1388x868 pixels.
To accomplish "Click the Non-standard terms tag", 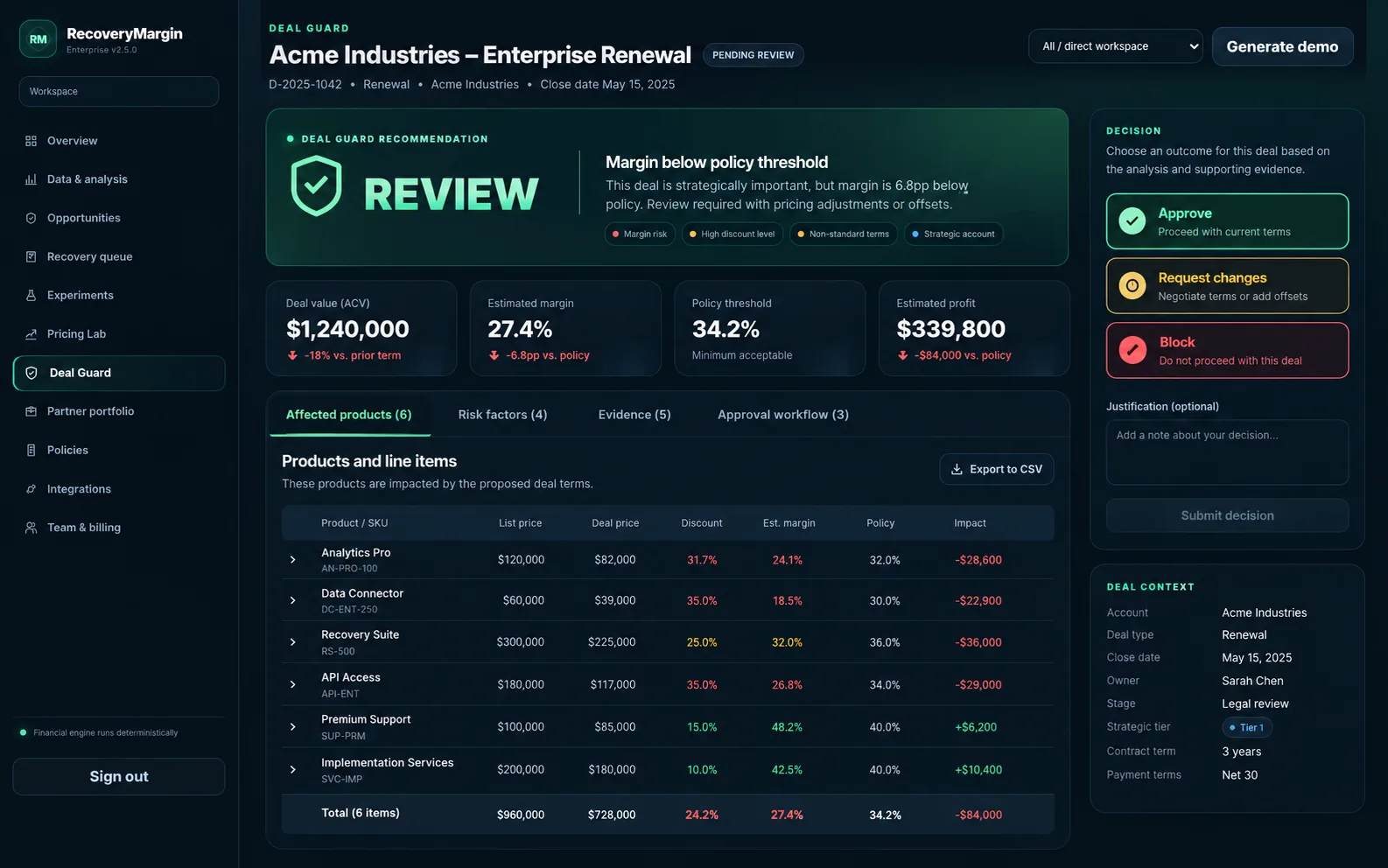I will [x=844, y=234].
